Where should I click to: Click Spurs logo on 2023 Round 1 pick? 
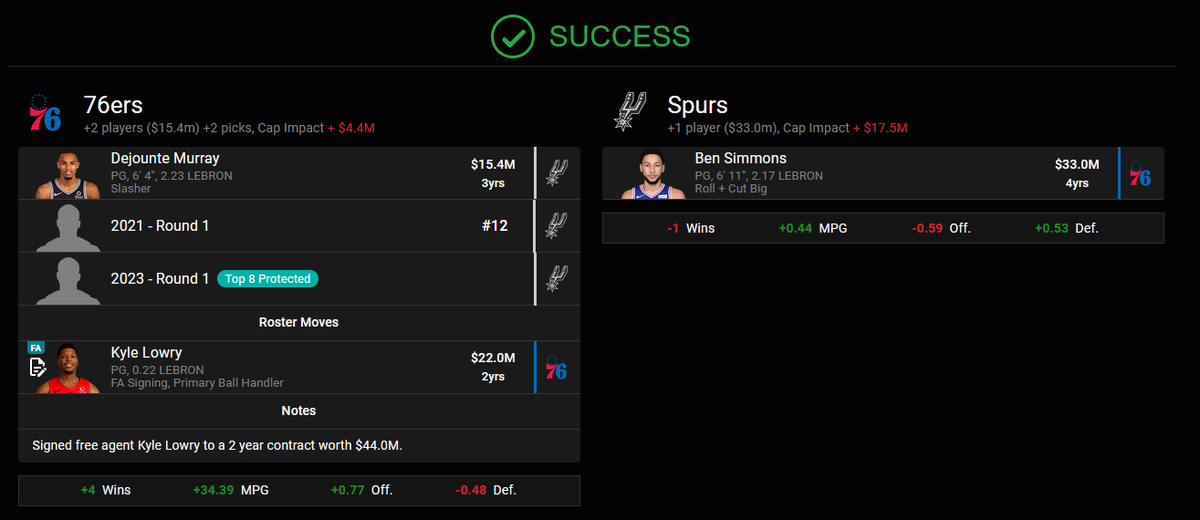(x=557, y=279)
